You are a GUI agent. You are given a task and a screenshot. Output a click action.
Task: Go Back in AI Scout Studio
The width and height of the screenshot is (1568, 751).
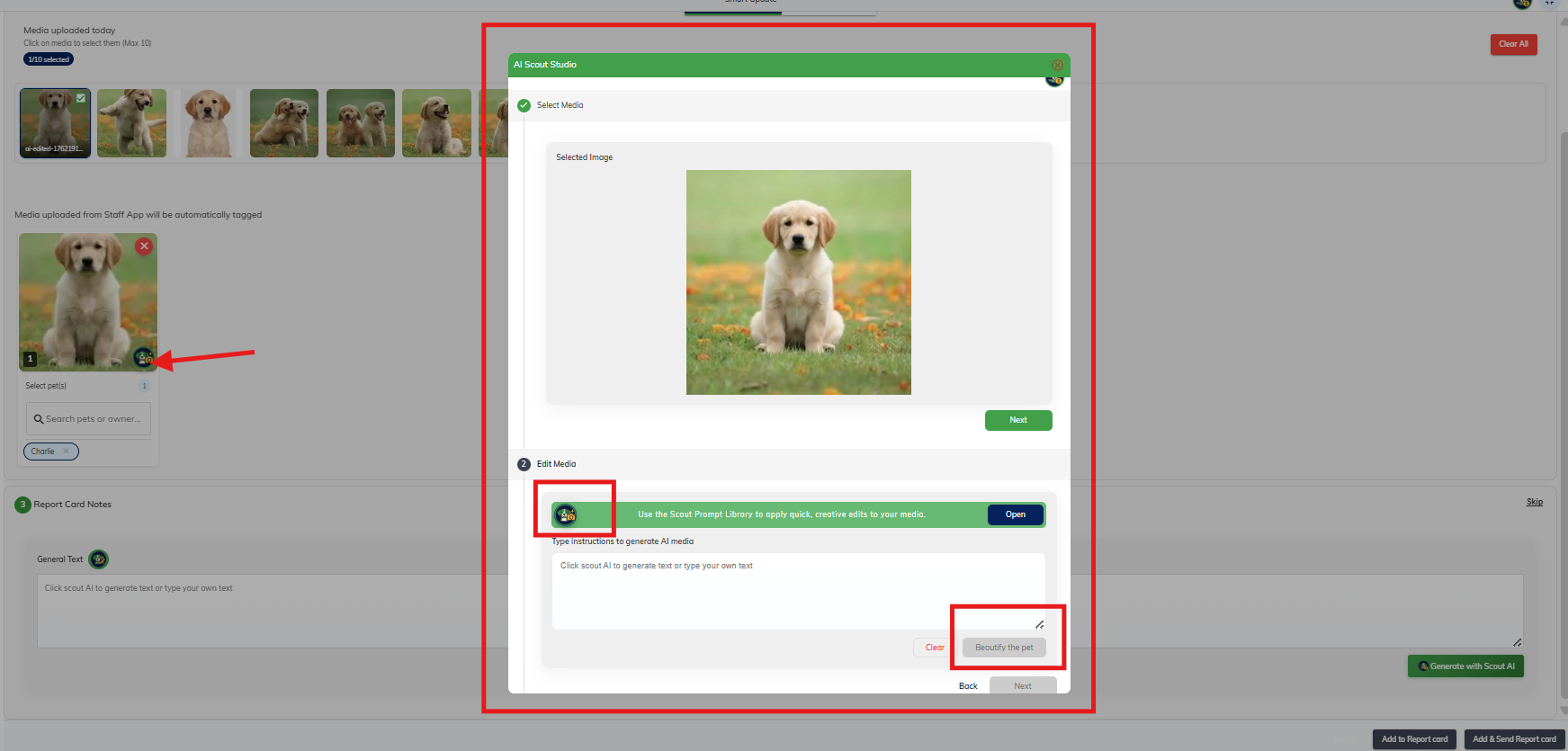tap(968, 686)
